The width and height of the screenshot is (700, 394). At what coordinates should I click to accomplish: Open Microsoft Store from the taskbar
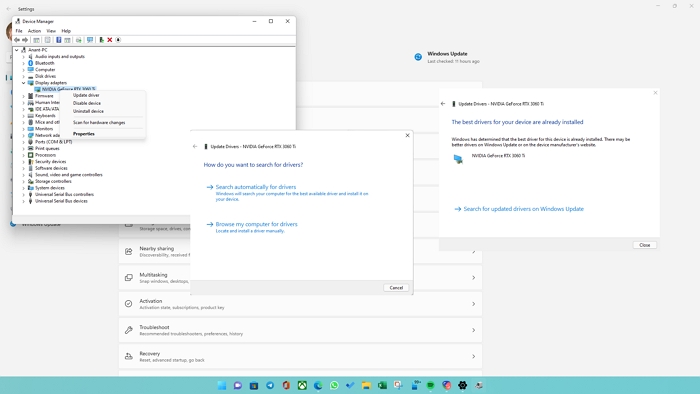click(x=254, y=385)
